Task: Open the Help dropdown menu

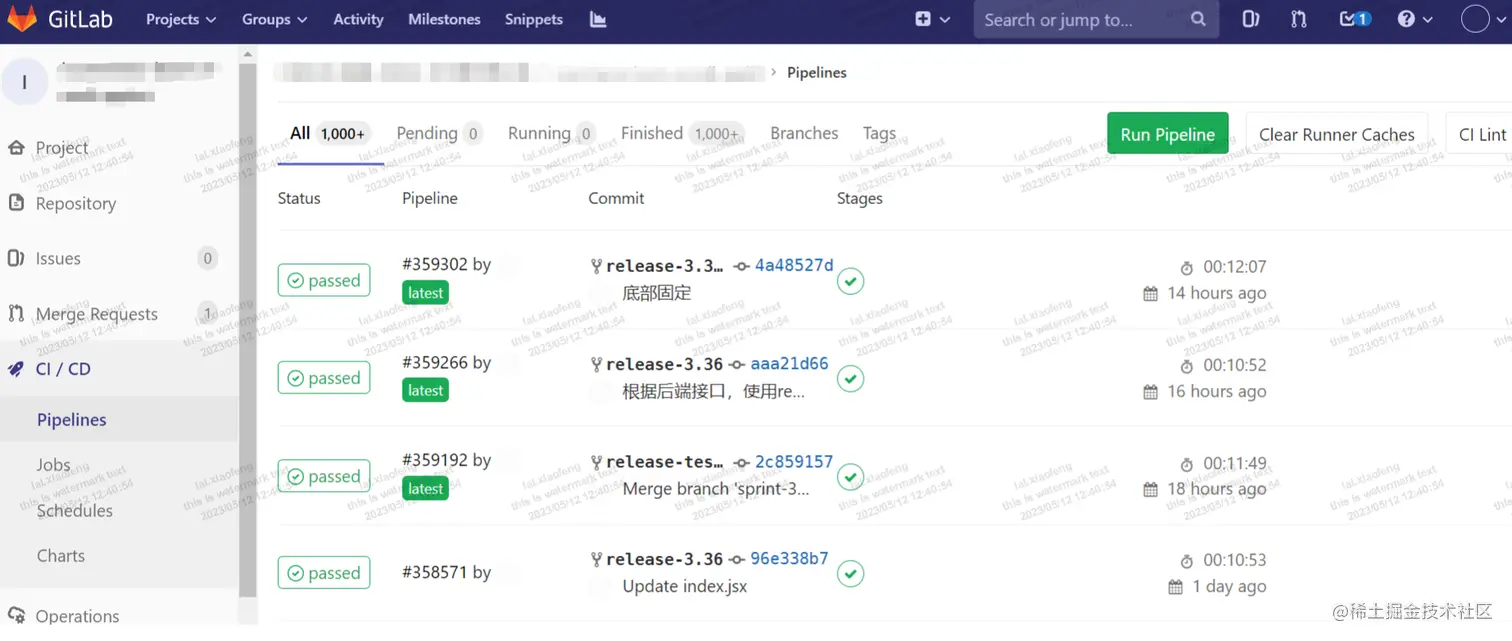Action: click(1415, 19)
